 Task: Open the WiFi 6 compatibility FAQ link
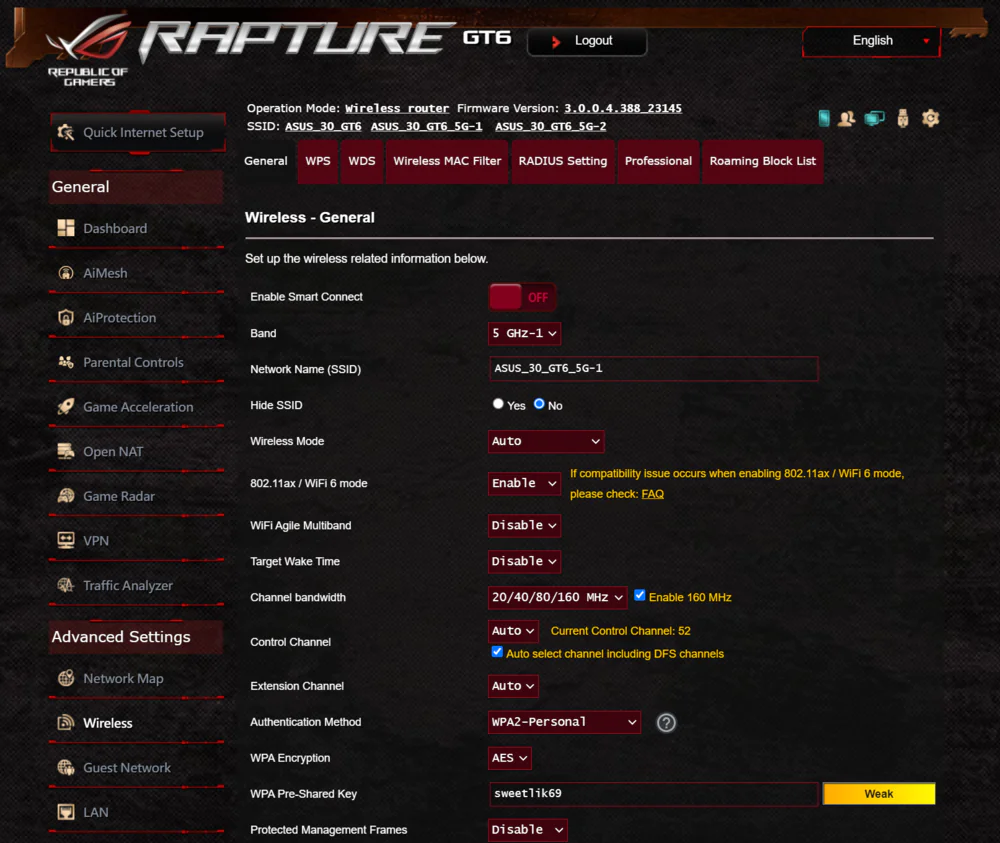652,494
